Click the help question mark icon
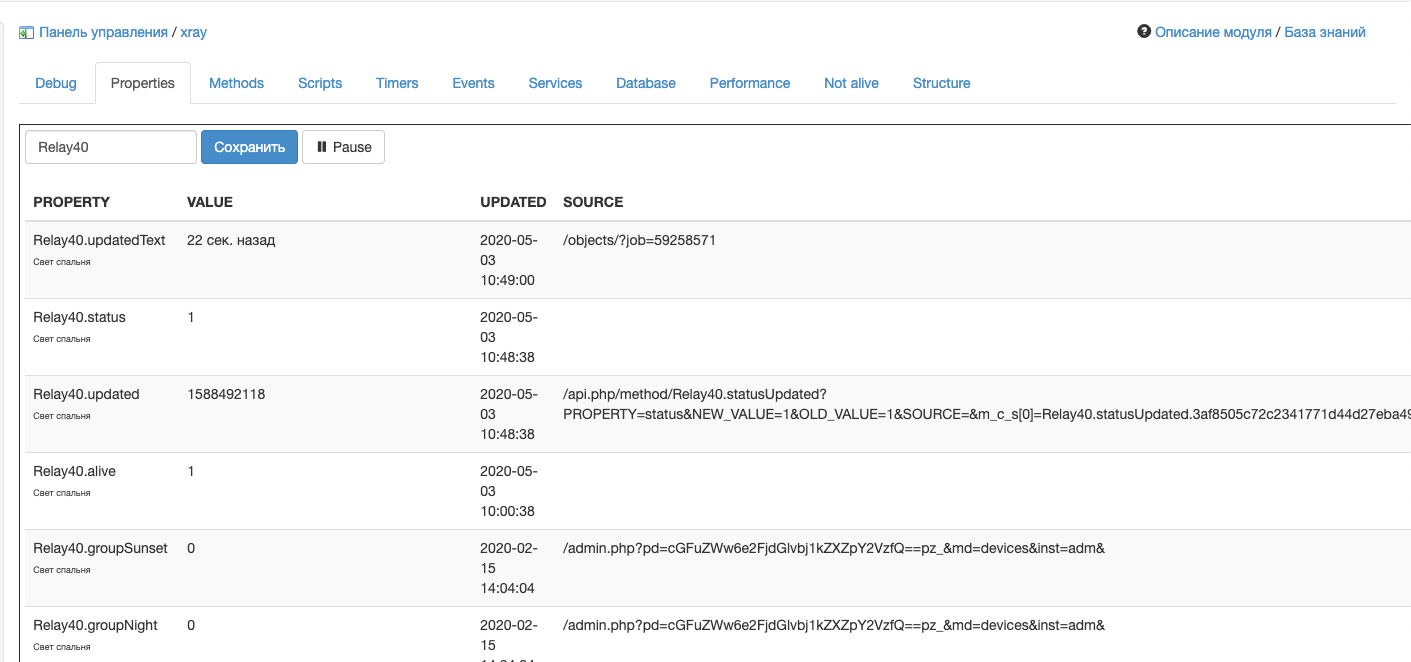This screenshot has width=1411, height=662. coord(1144,32)
